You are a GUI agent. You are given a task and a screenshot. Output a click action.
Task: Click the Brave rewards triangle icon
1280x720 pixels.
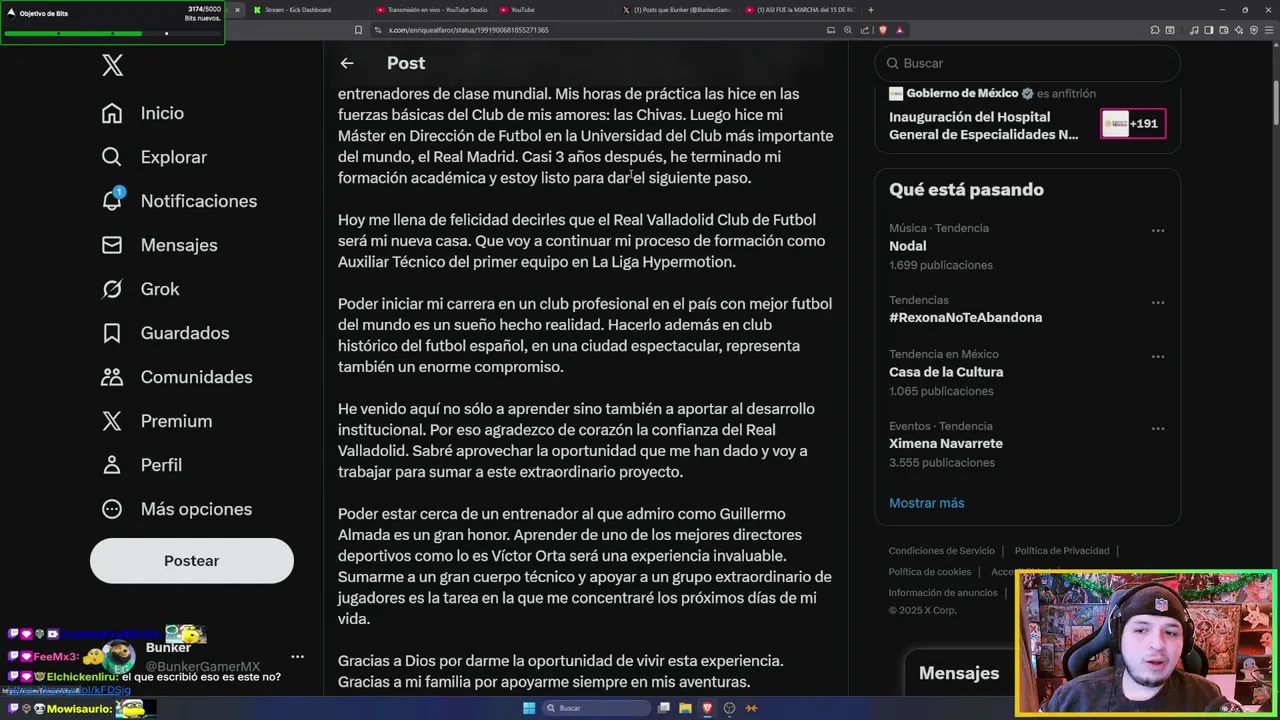900,30
